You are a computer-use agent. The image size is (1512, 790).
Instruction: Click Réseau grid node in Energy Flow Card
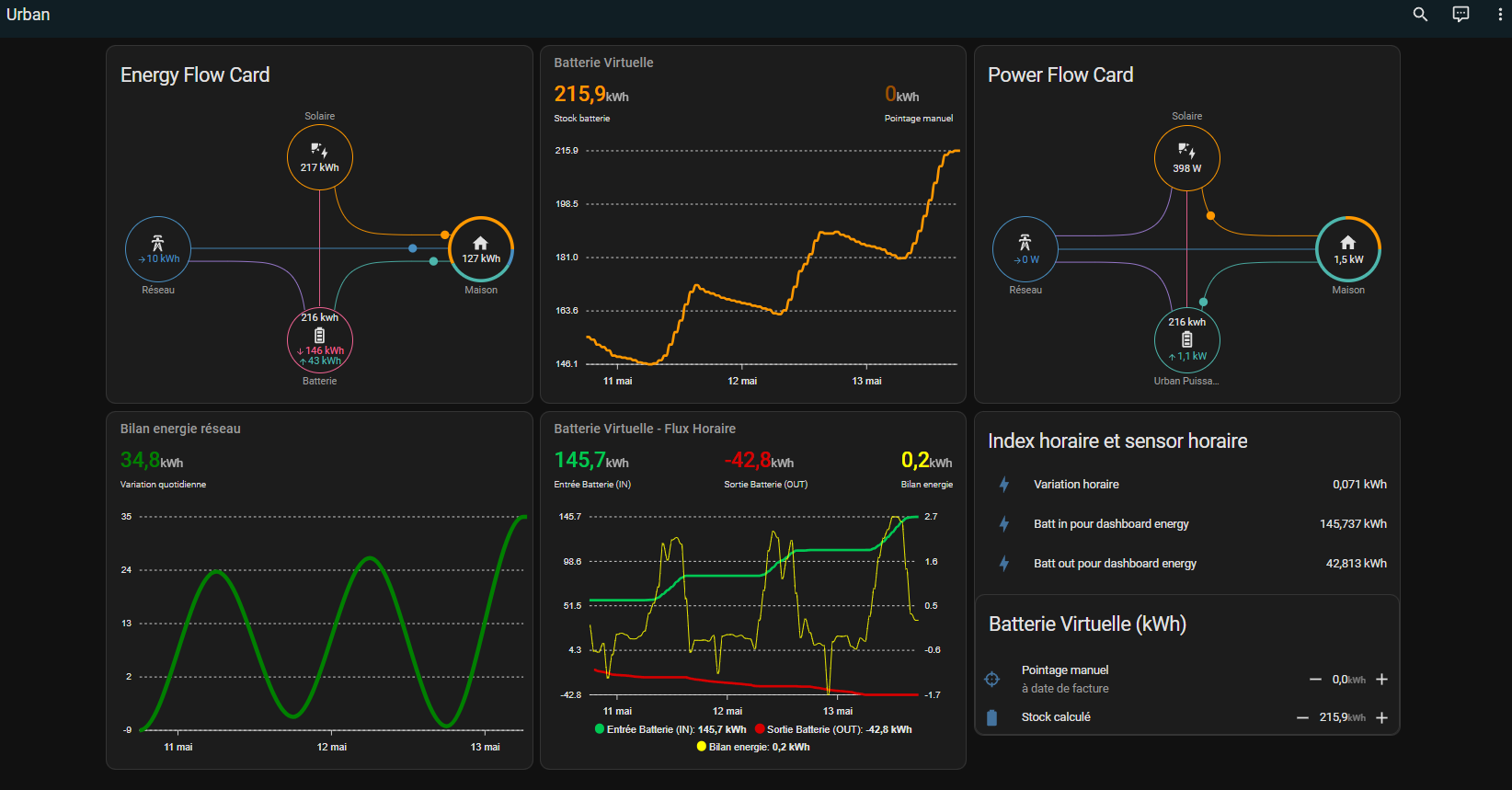158,249
